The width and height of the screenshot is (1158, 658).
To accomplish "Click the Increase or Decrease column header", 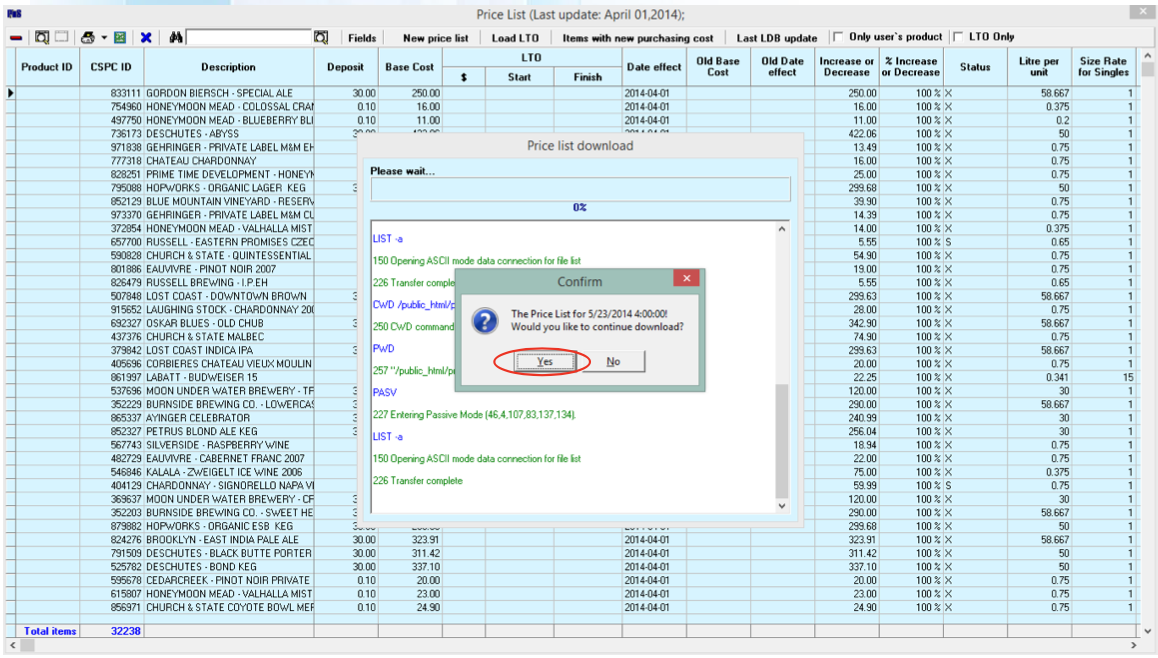I will pos(847,67).
